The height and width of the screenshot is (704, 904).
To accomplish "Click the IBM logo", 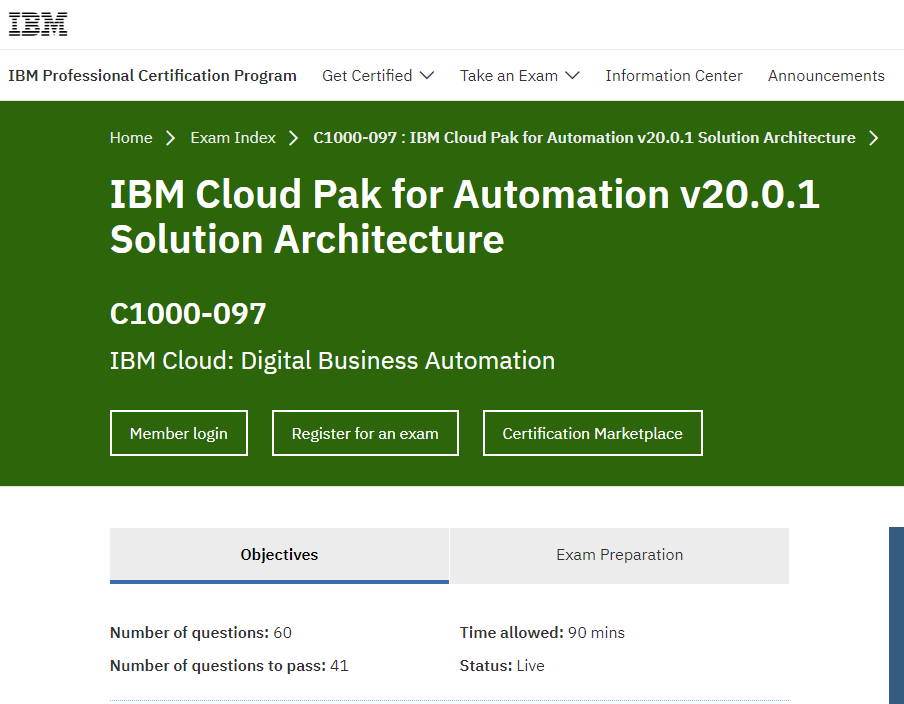I will (38, 24).
